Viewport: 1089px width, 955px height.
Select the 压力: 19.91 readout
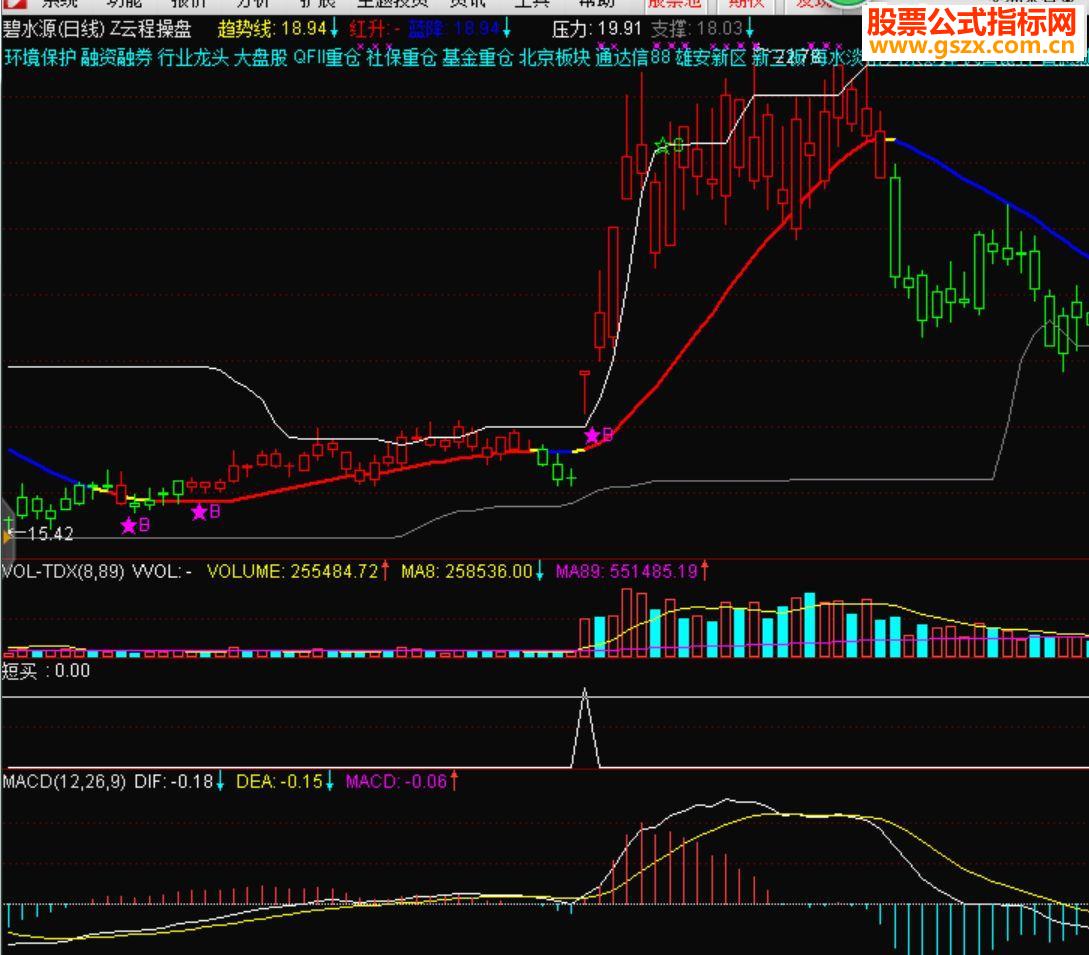click(597, 29)
